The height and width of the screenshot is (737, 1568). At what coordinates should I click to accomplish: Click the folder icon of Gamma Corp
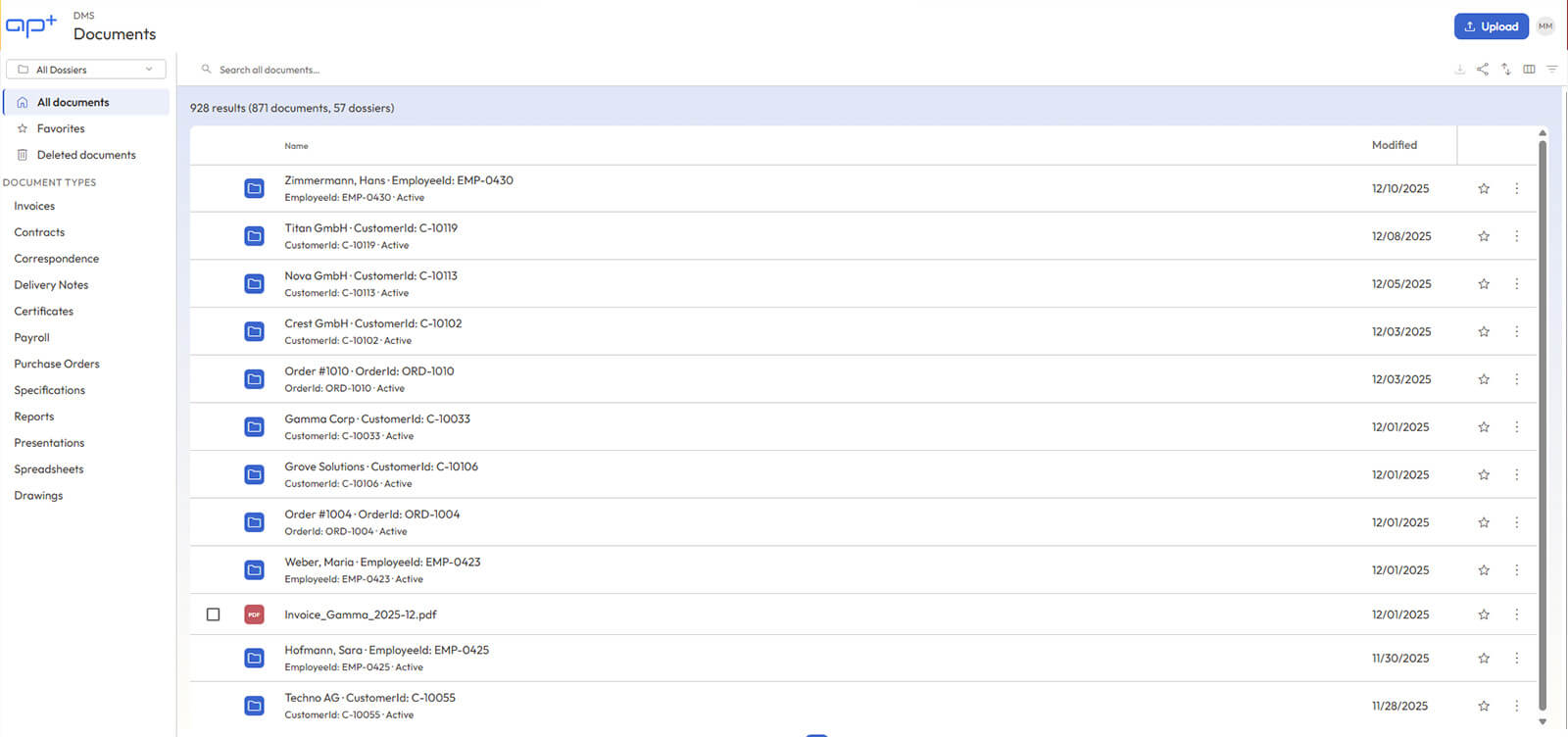point(254,427)
